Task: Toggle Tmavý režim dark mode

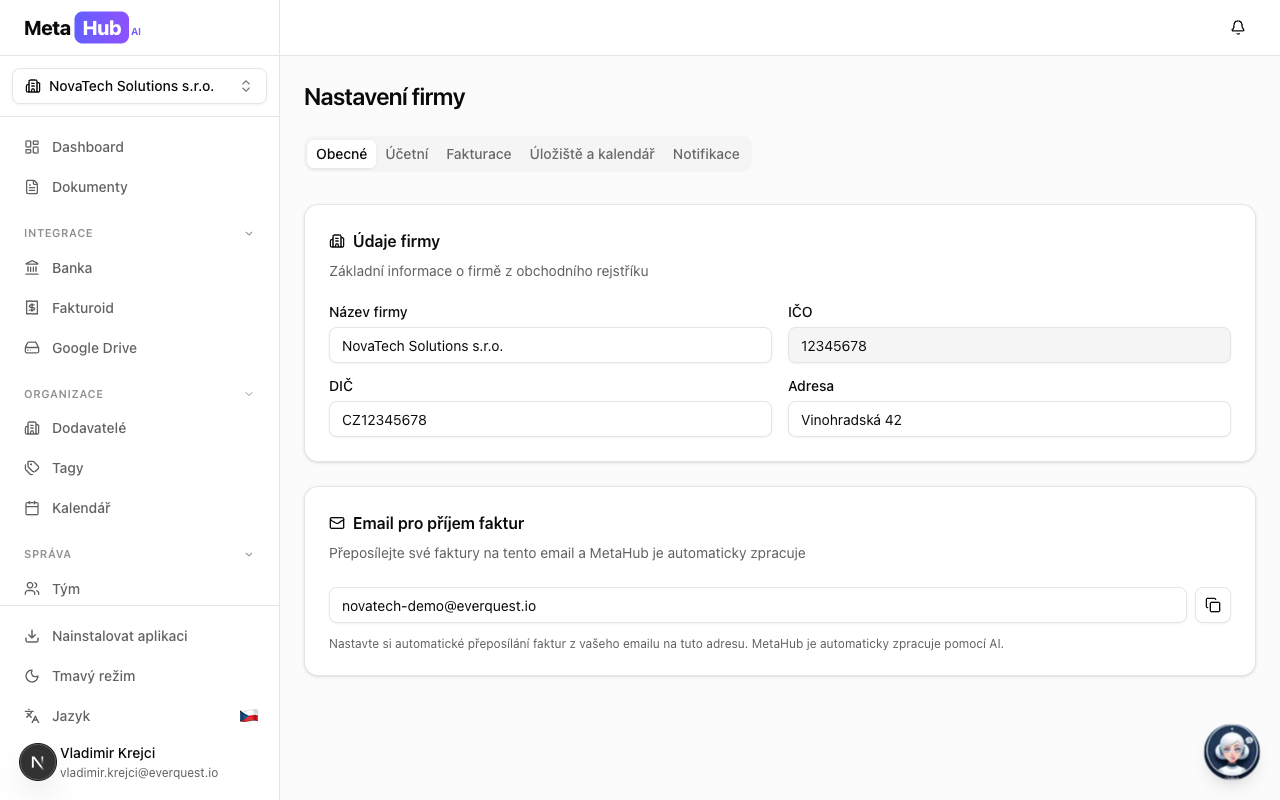Action: click(93, 676)
